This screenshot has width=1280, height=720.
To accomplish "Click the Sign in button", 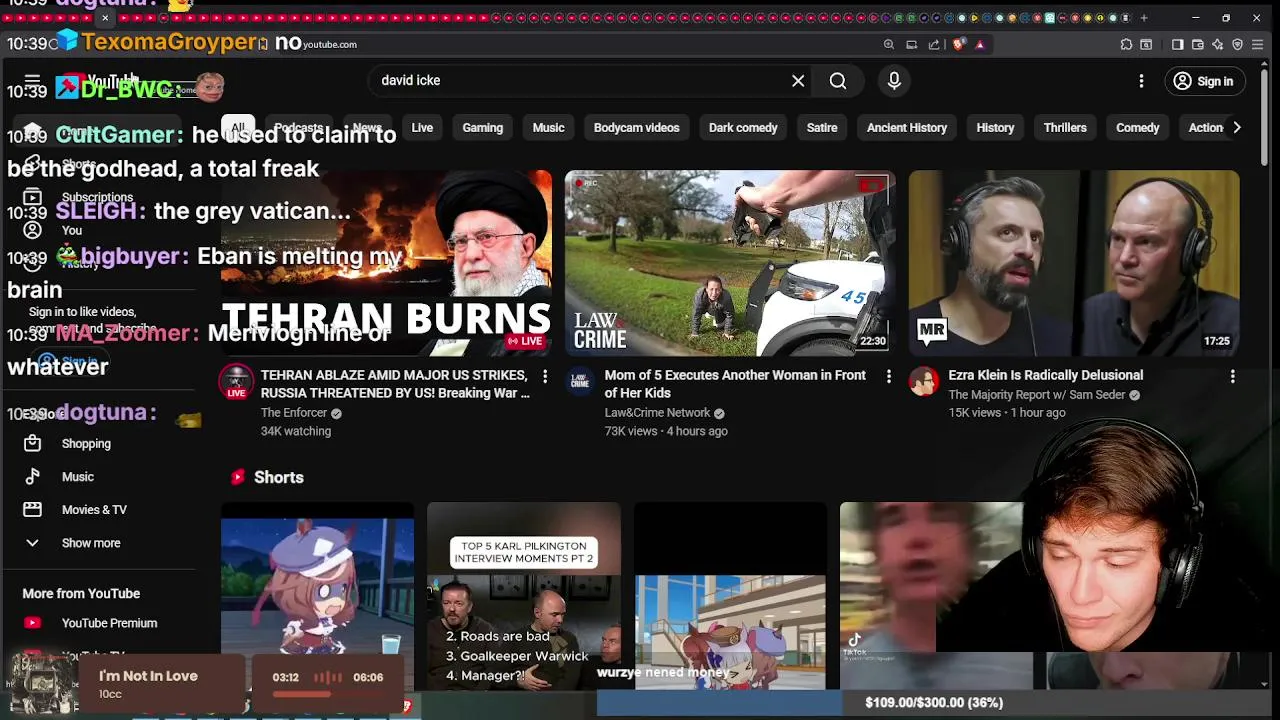I will click(1204, 81).
